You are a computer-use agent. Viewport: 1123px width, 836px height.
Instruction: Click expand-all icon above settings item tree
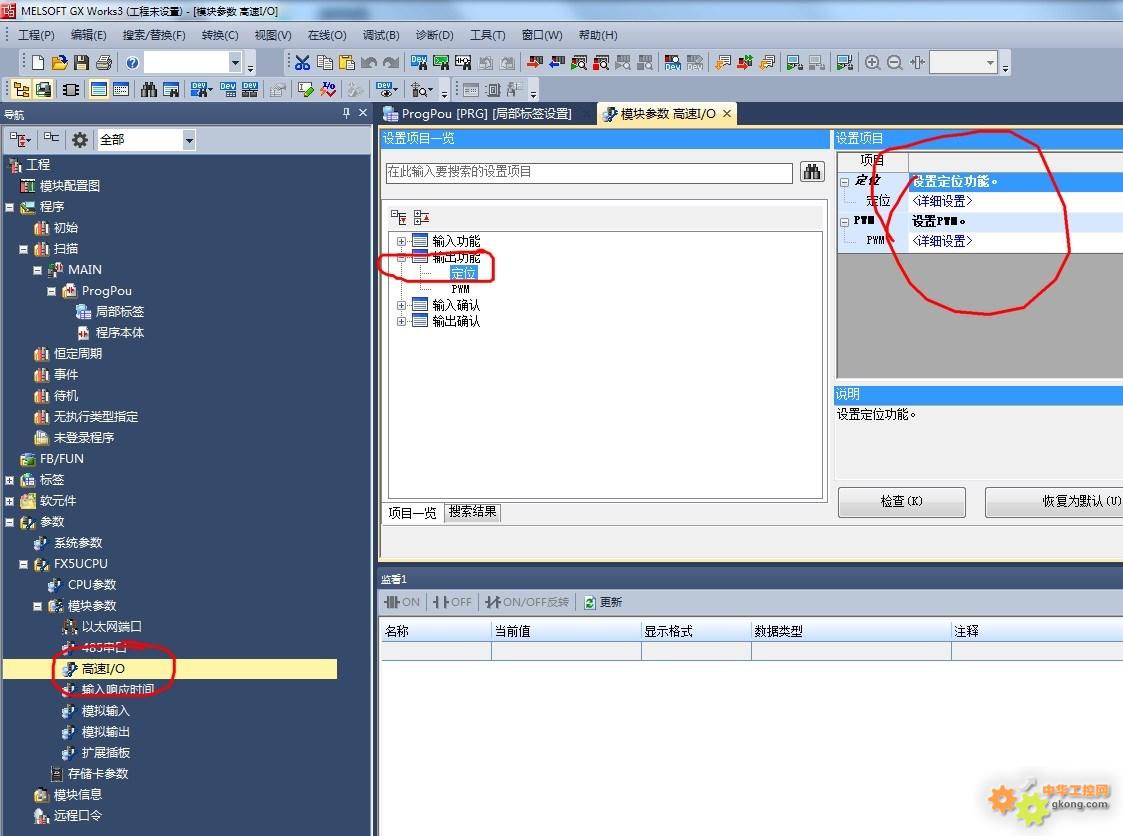coord(398,217)
